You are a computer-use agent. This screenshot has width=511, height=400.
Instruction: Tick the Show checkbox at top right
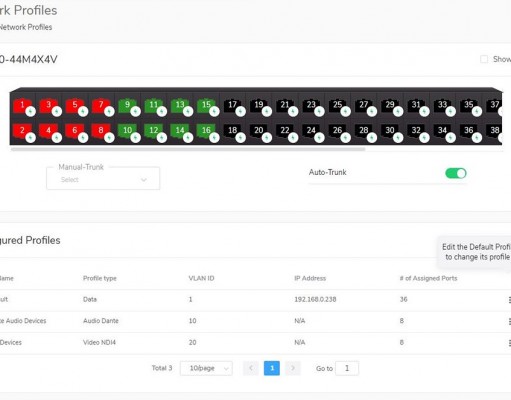[x=484, y=59]
